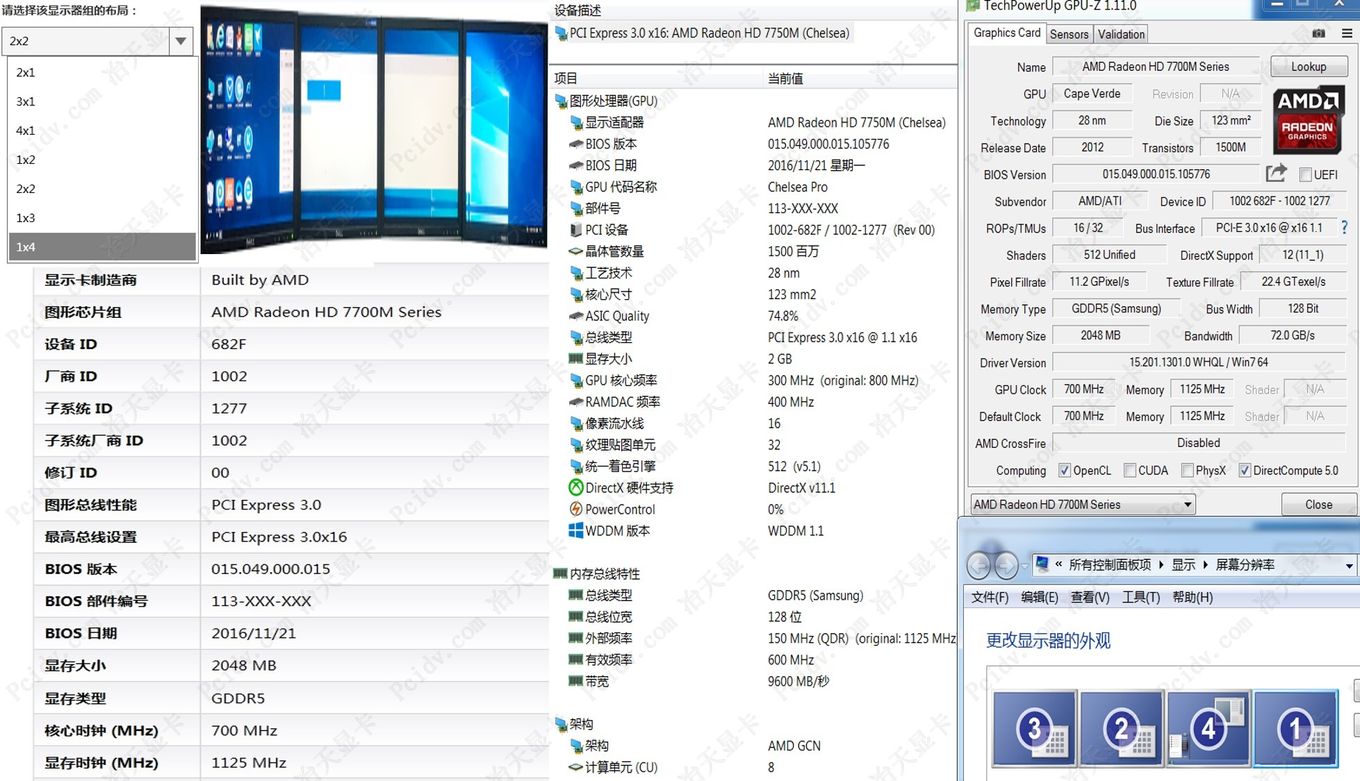Click the four-monitor setup photo
1360x781 pixels.
click(x=374, y=130)
